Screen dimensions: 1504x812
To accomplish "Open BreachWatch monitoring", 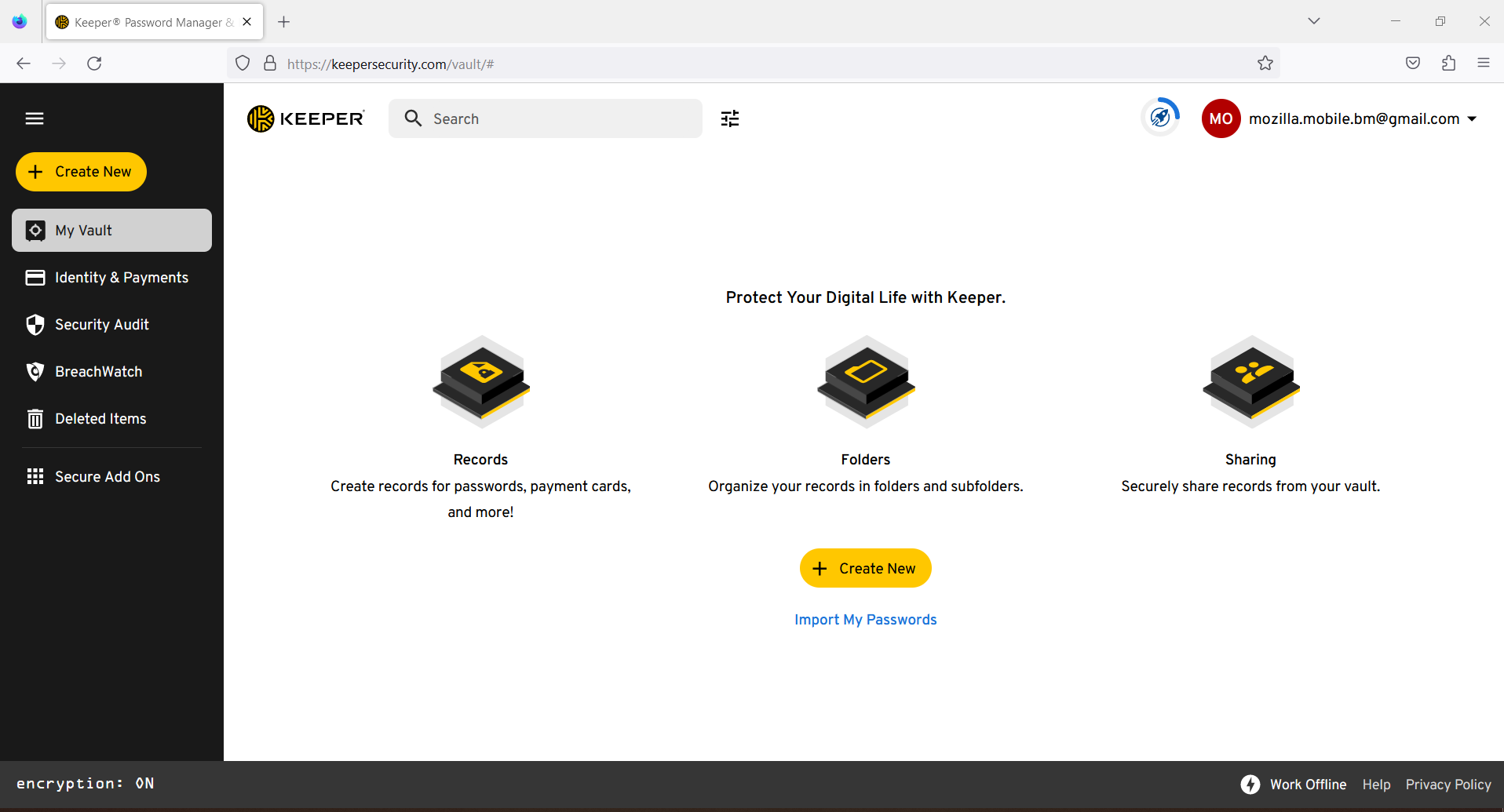I will point(97,371).
